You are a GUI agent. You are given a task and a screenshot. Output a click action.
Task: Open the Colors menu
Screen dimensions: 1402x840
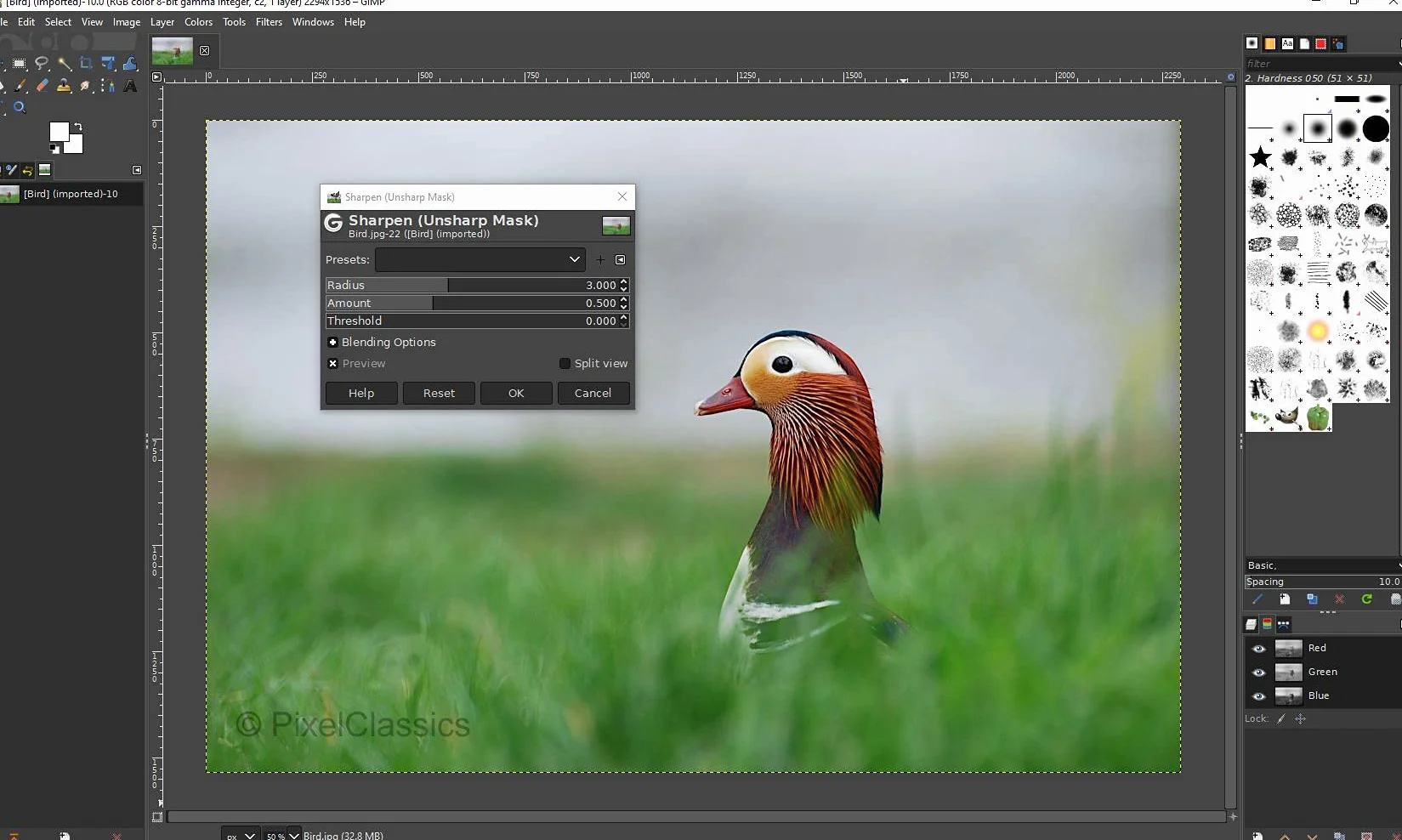click(198, 22)
